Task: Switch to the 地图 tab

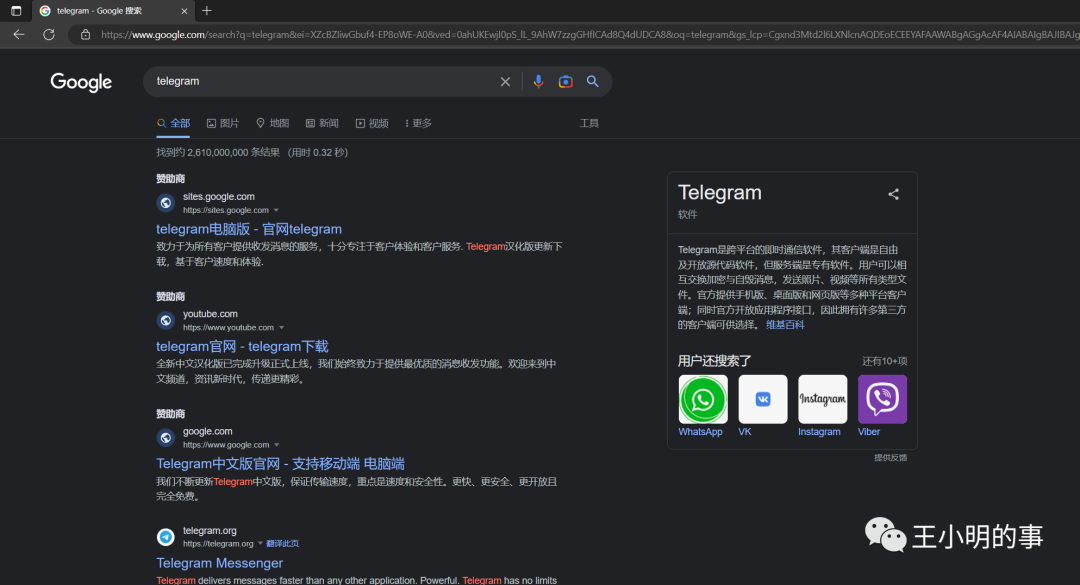Action: 272,123
